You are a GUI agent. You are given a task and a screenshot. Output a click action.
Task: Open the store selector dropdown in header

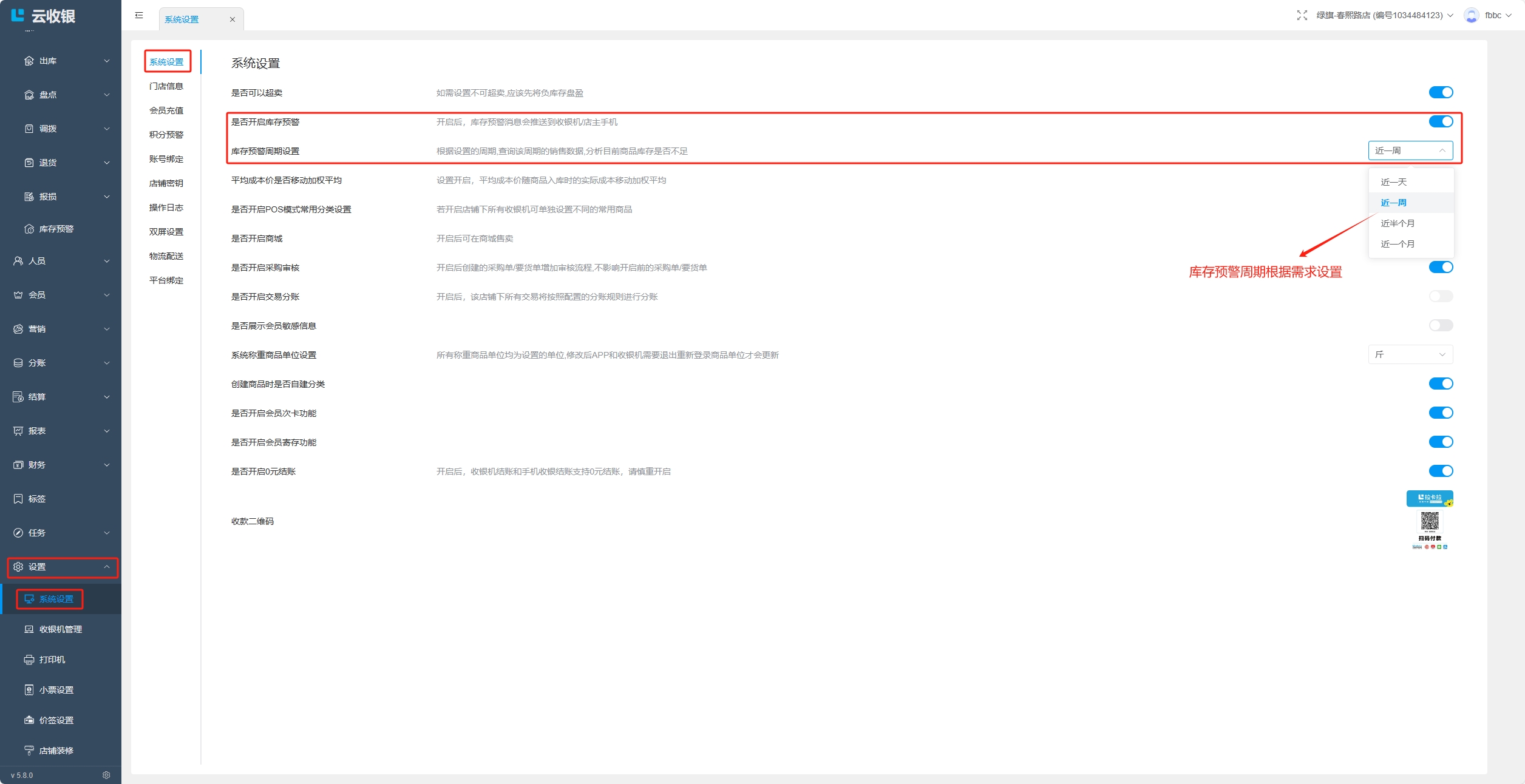[1384, 15]
